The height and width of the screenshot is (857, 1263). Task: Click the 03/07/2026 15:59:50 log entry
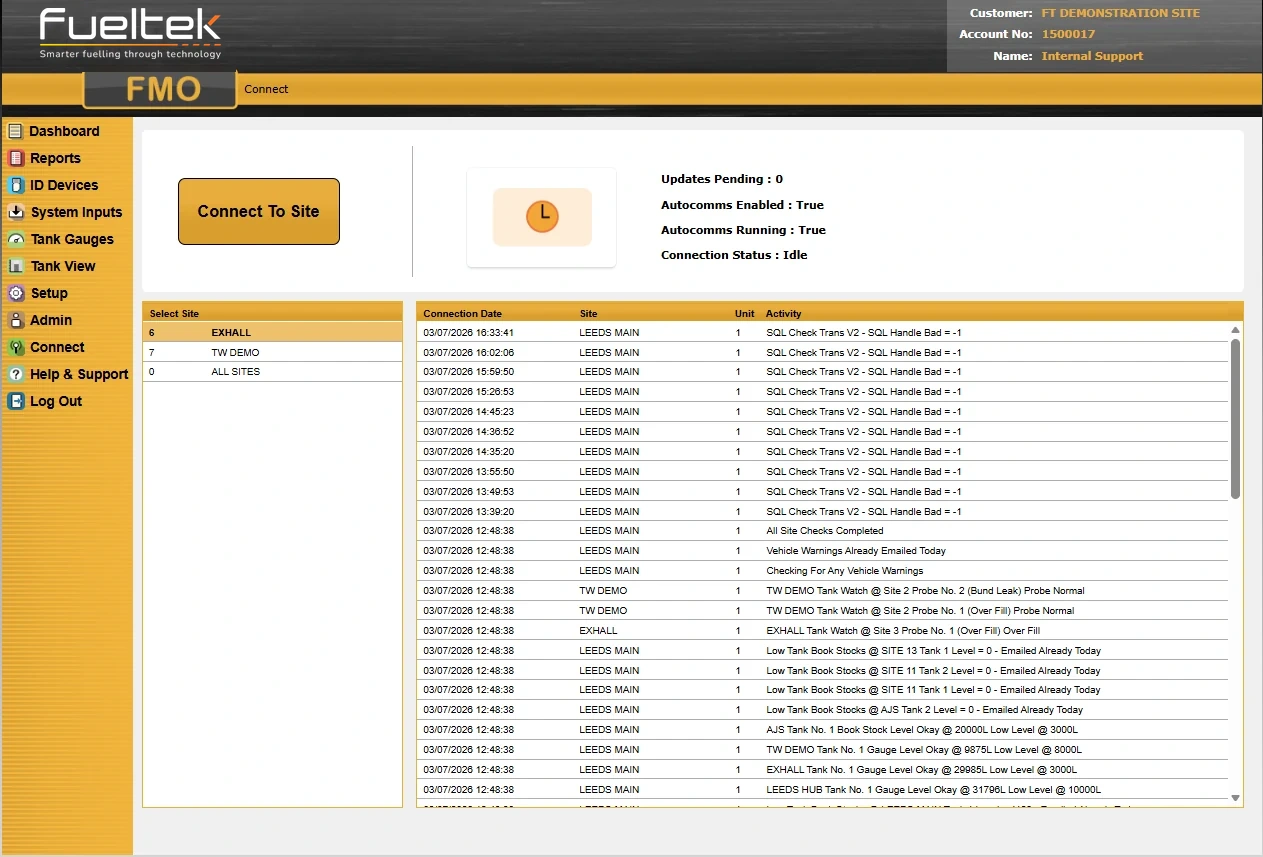(x=822, y=371)
